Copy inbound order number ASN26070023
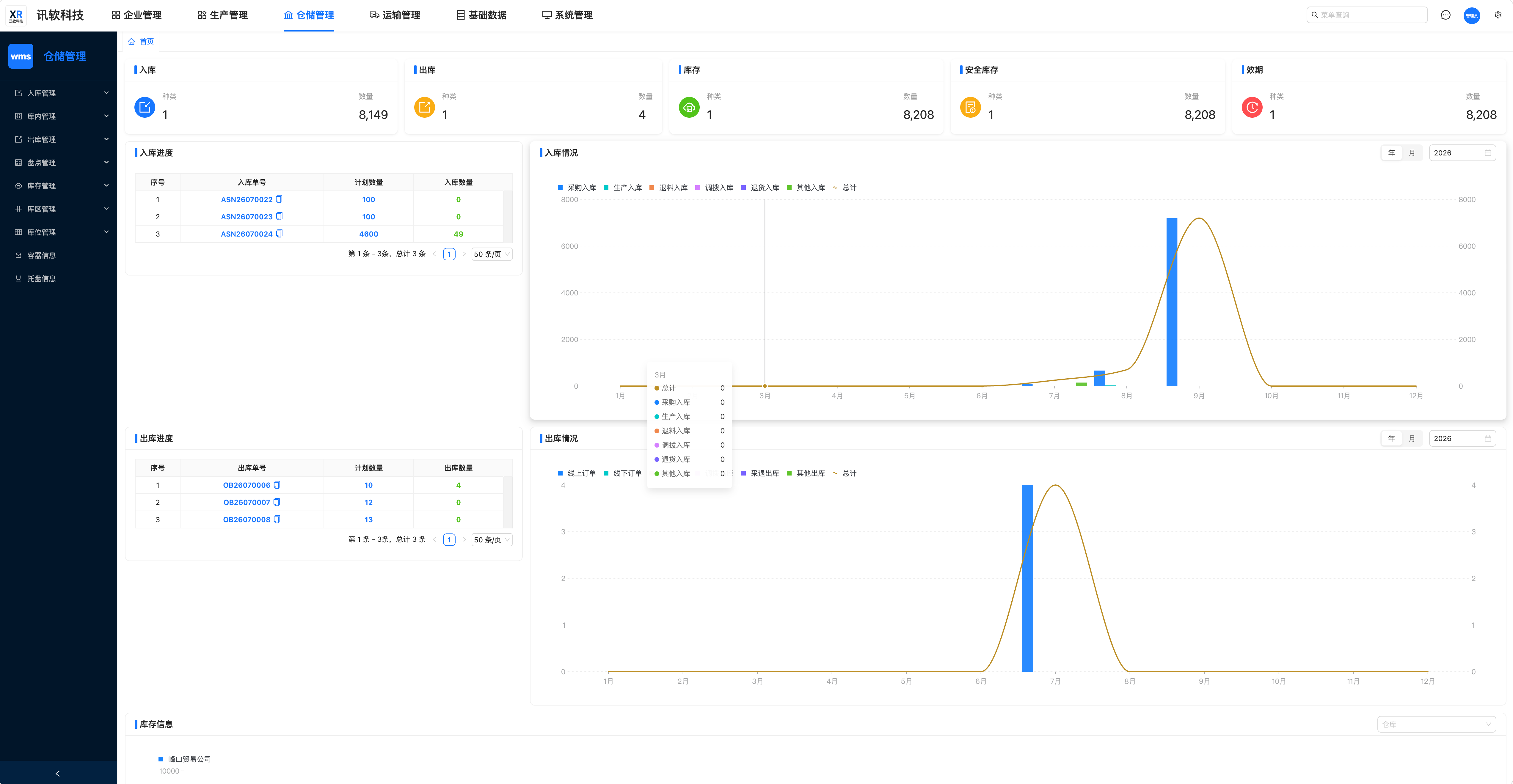The image size is (1513, 784). [x=280, y=217]
